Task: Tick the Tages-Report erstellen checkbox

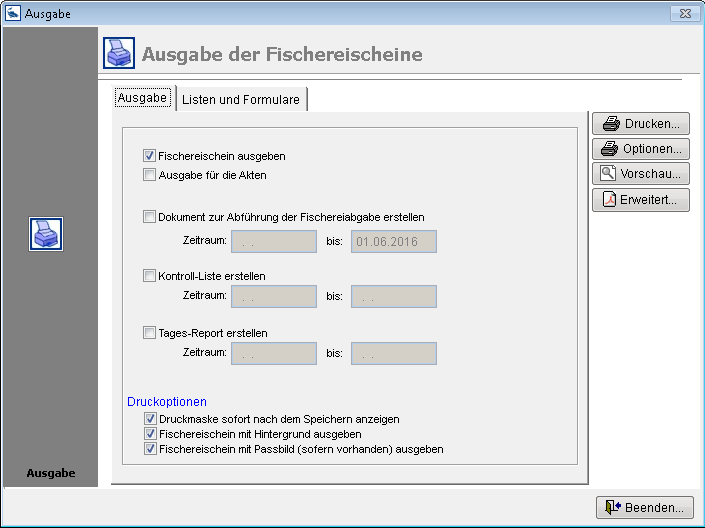Action: tap(149, 333)
